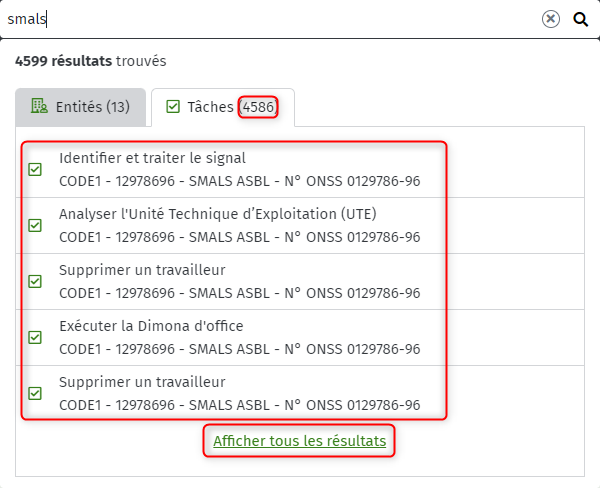600x488 pixels.
Task: Click task icon beside last Supprimer un travailleur
Action: 35,393
